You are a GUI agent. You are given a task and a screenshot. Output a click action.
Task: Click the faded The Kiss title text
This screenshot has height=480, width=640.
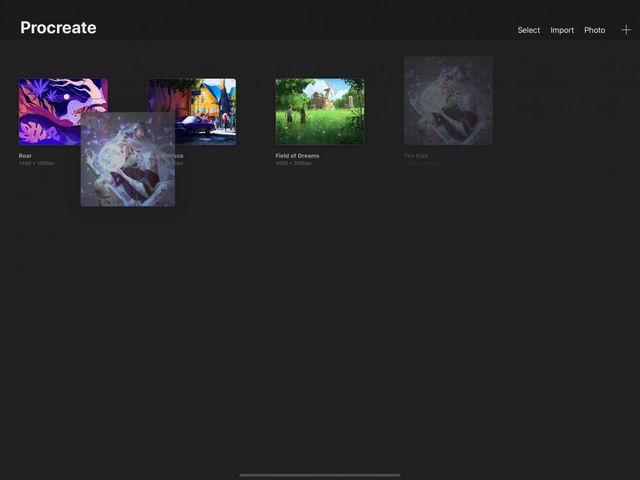(416, 156)
